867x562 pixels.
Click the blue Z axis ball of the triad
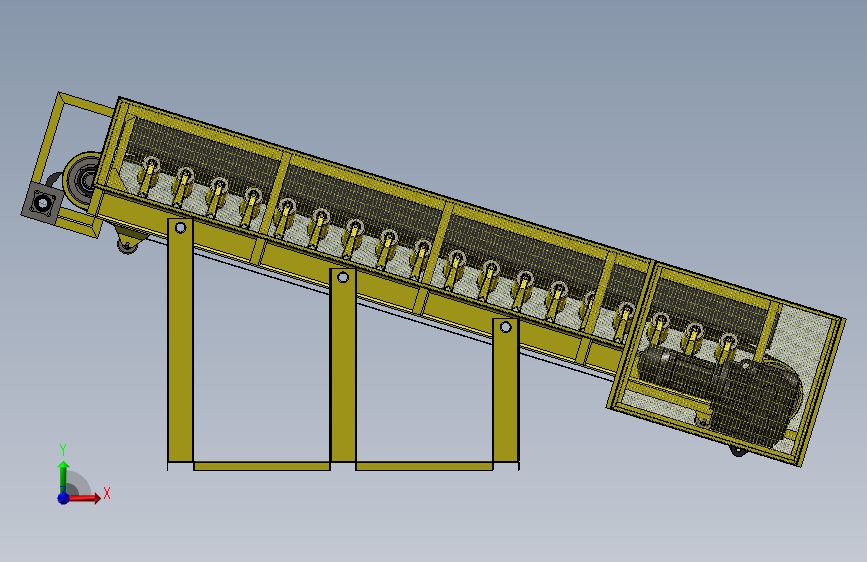63,498
